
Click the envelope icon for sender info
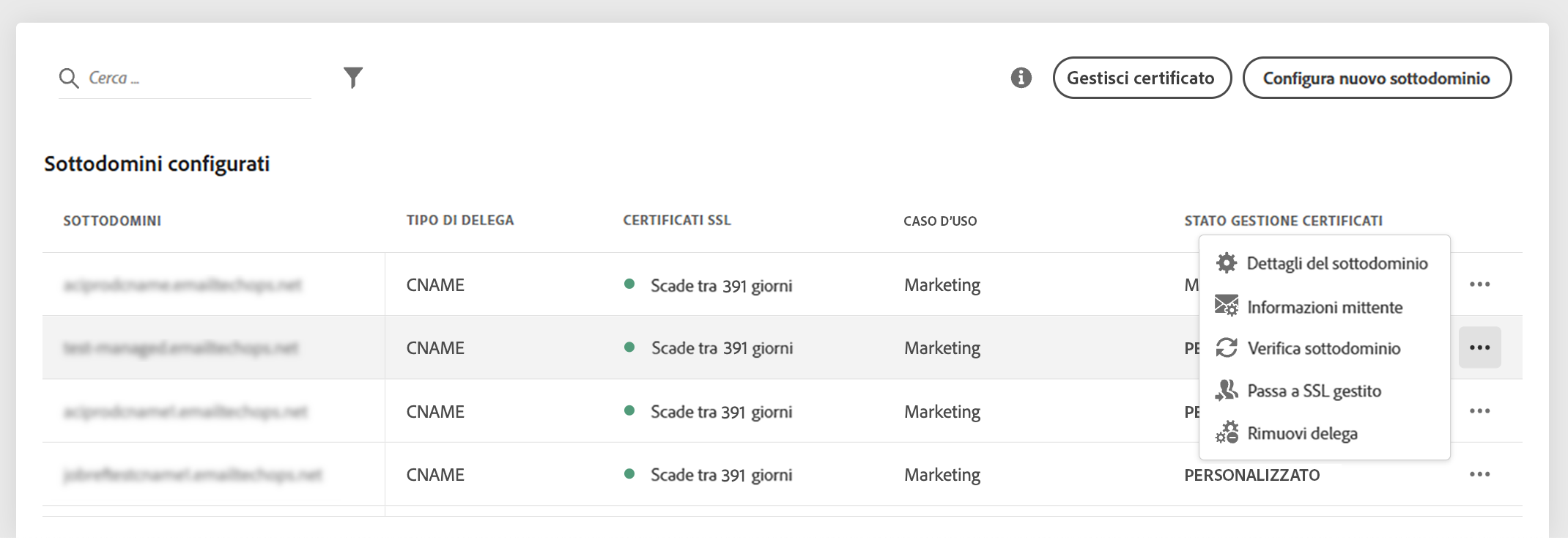[1226, 306]
